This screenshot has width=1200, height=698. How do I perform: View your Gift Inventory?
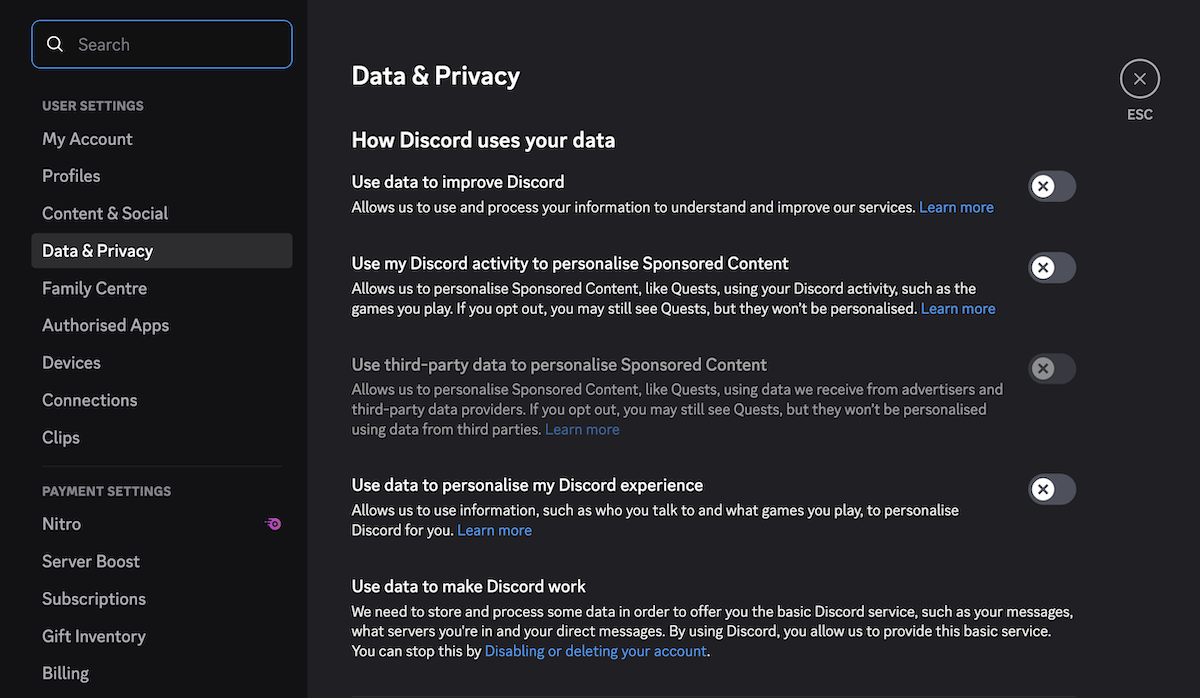tap(94, 636)
